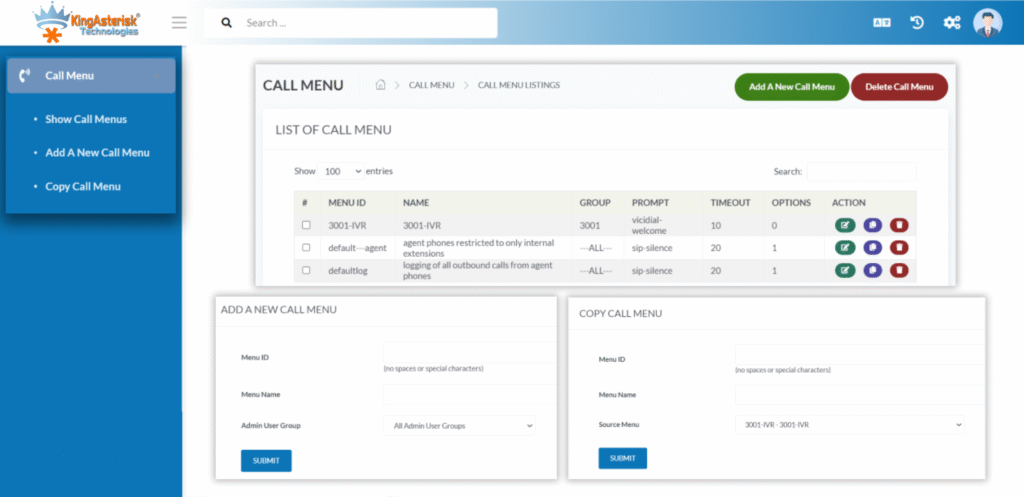Click the green Add A New Call Menu button
Viewport: 1024px width, 497px height.
791,87
